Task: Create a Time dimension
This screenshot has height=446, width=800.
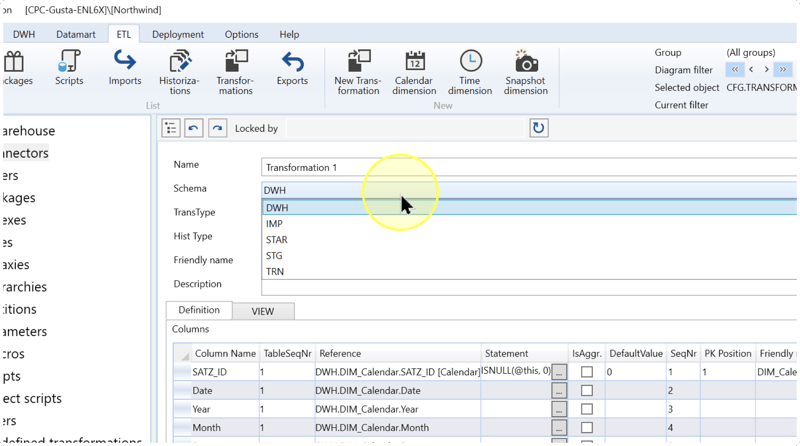Action: (470, 72)
